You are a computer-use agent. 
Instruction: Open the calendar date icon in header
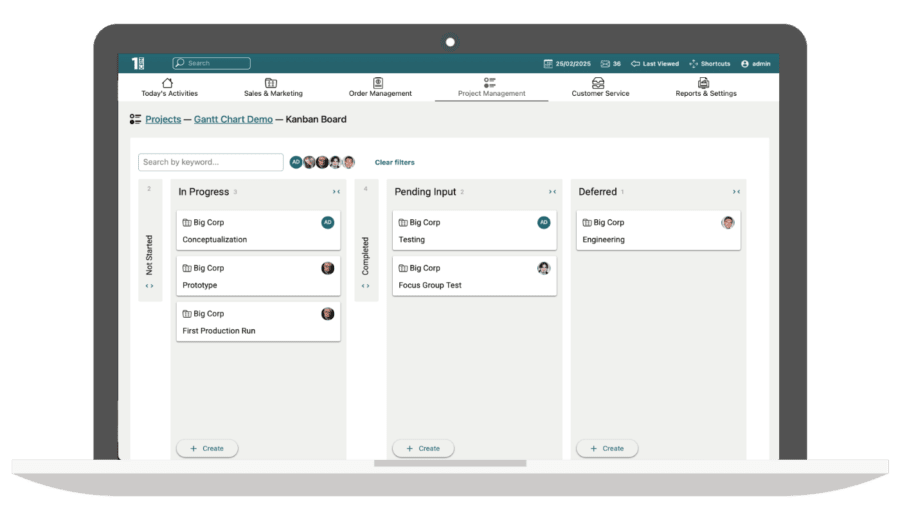click(x=548, y=64)
